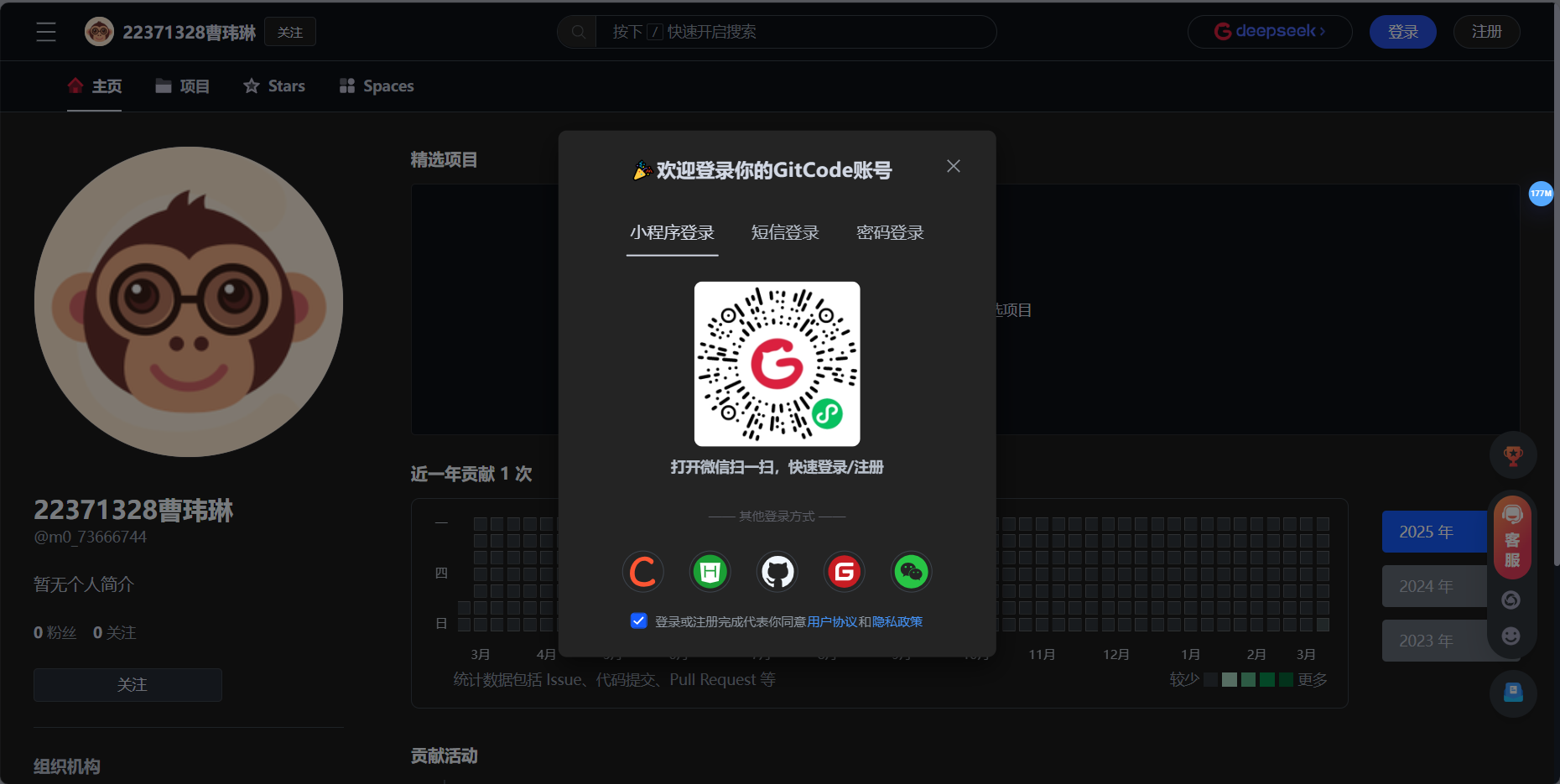Viewport: 1560px width, 784px height.
Task: Open the trophy floating icon
Action: [1513, 455]
